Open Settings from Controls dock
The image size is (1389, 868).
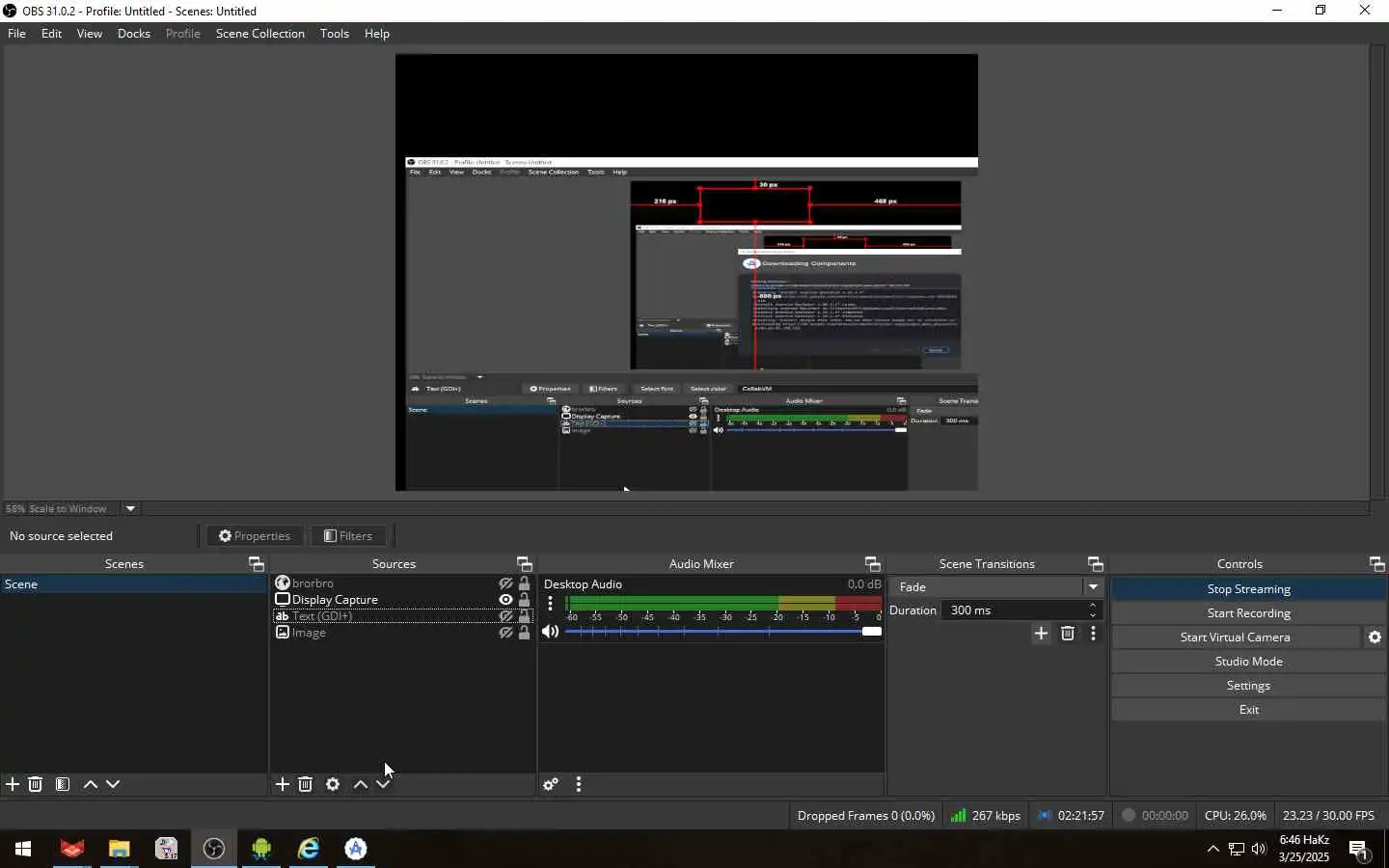pyautogui.click(x=1248, y=686)
